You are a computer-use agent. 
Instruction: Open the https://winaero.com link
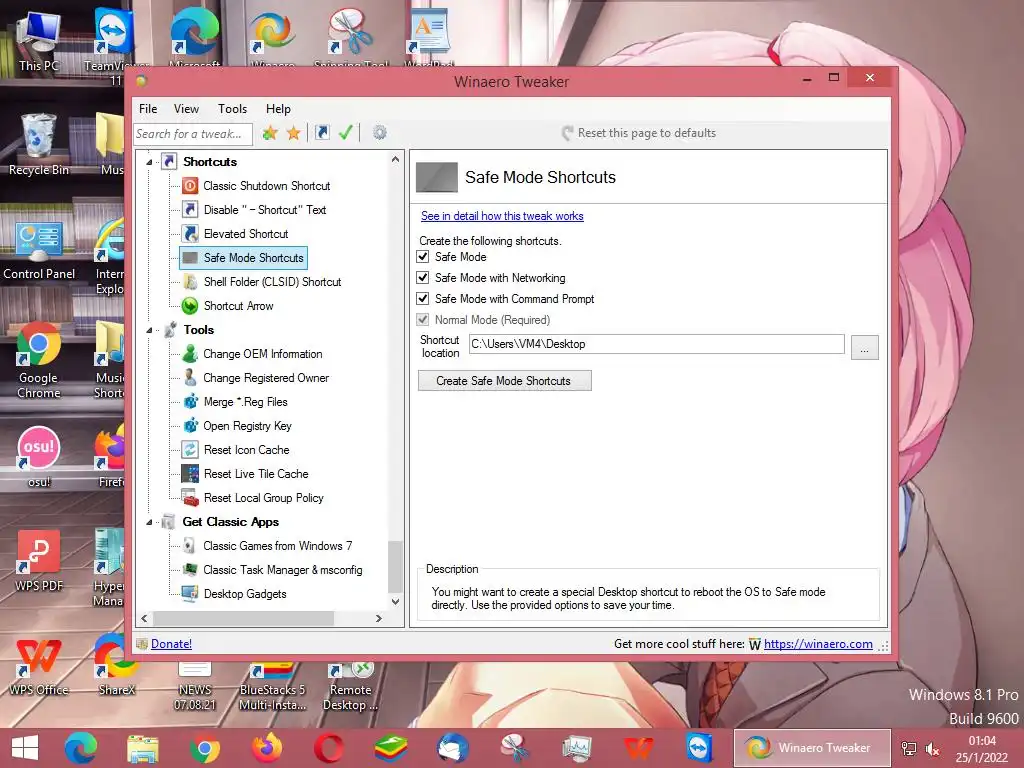click(x=818, y=644)
